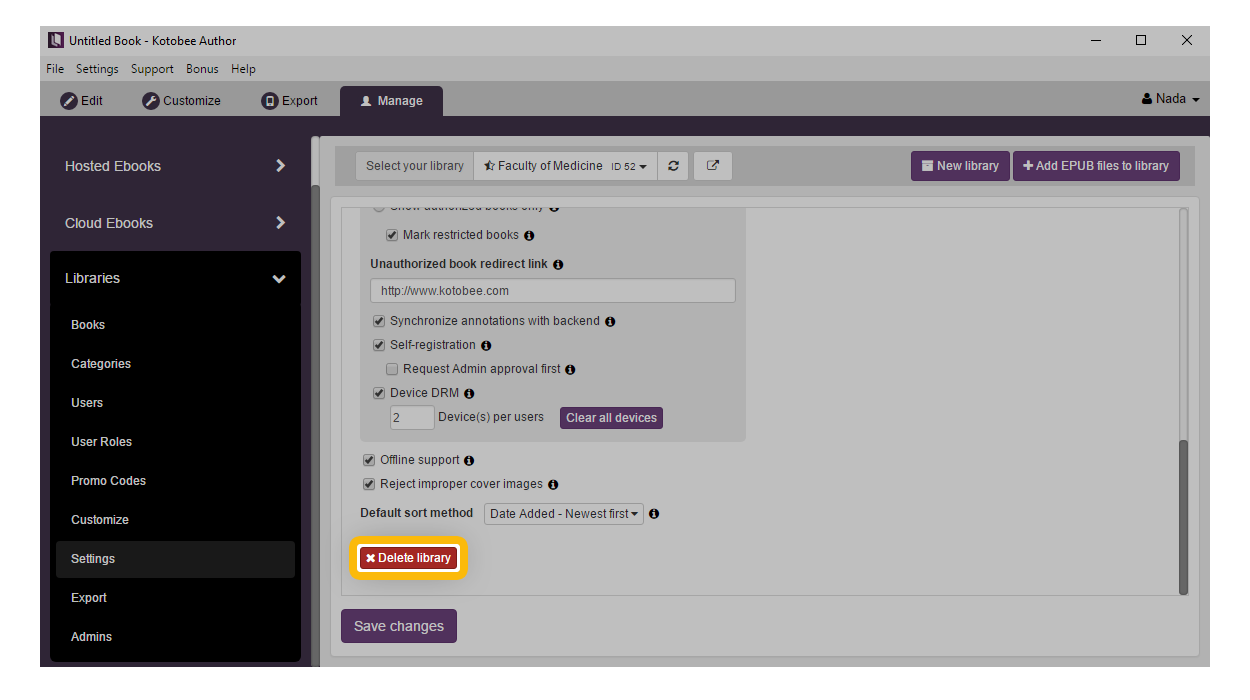Open User Roles in the sidebar
Image resolution: width=1250 pixels, height=700 pixels.
(175, 442)
